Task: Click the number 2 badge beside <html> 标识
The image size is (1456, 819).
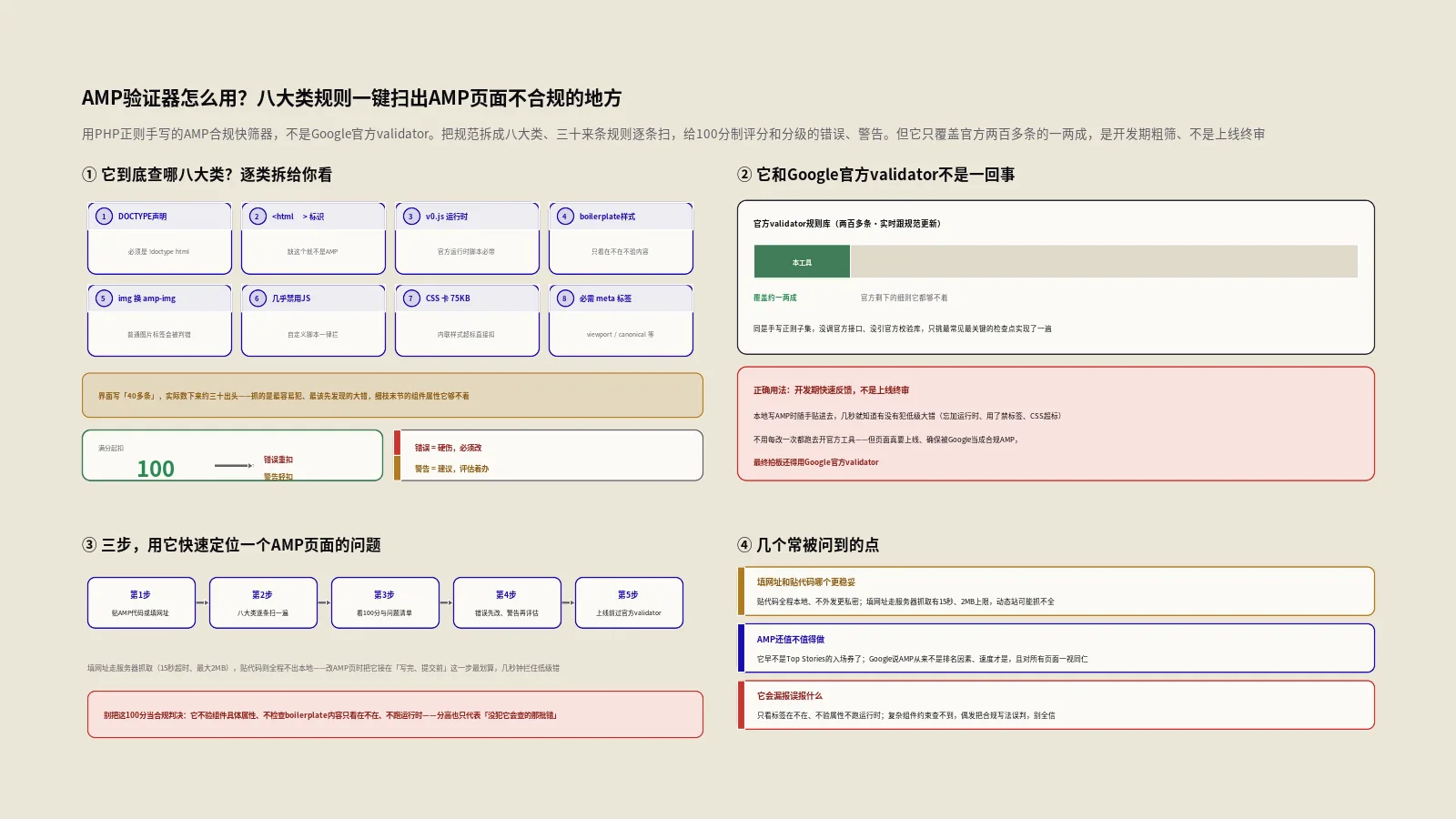Action: click(258, 217)
